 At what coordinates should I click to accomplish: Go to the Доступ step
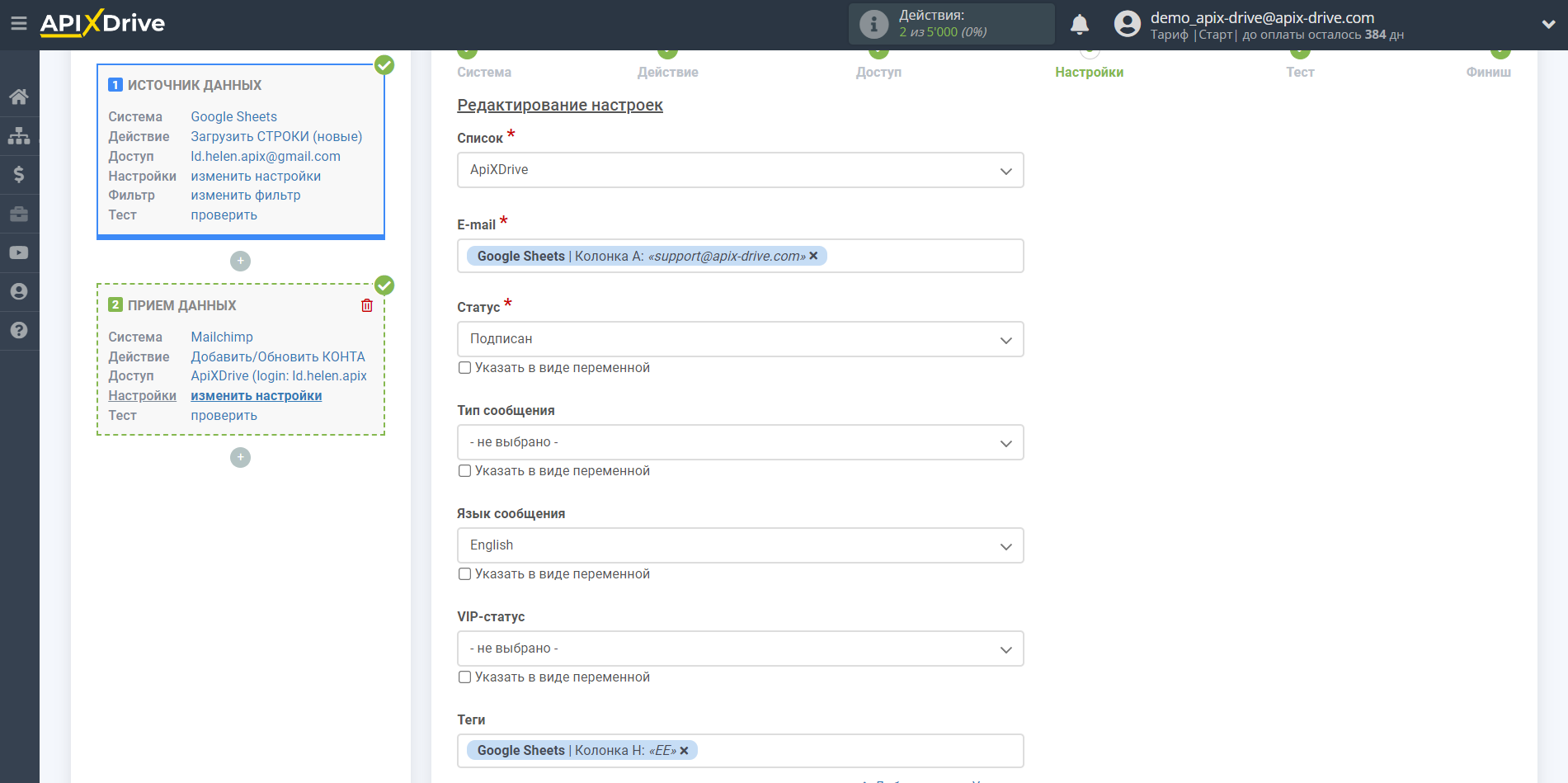point(878,72)
